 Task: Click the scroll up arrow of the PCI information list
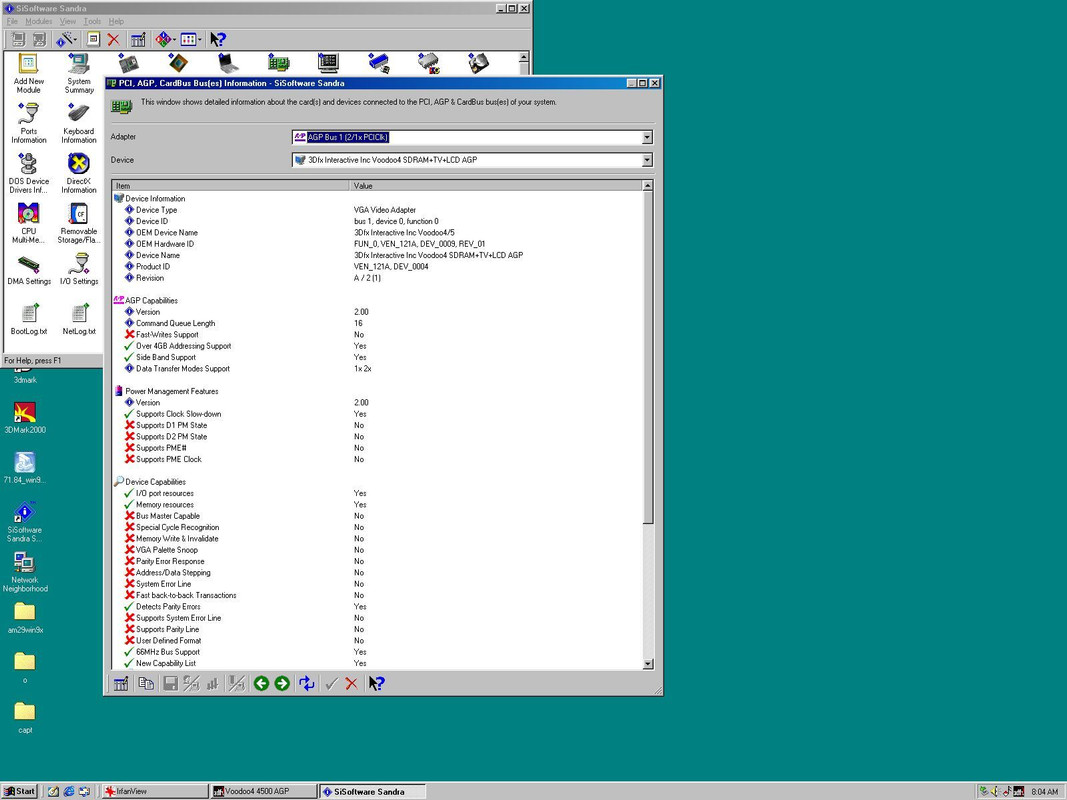tap(647, 185)
